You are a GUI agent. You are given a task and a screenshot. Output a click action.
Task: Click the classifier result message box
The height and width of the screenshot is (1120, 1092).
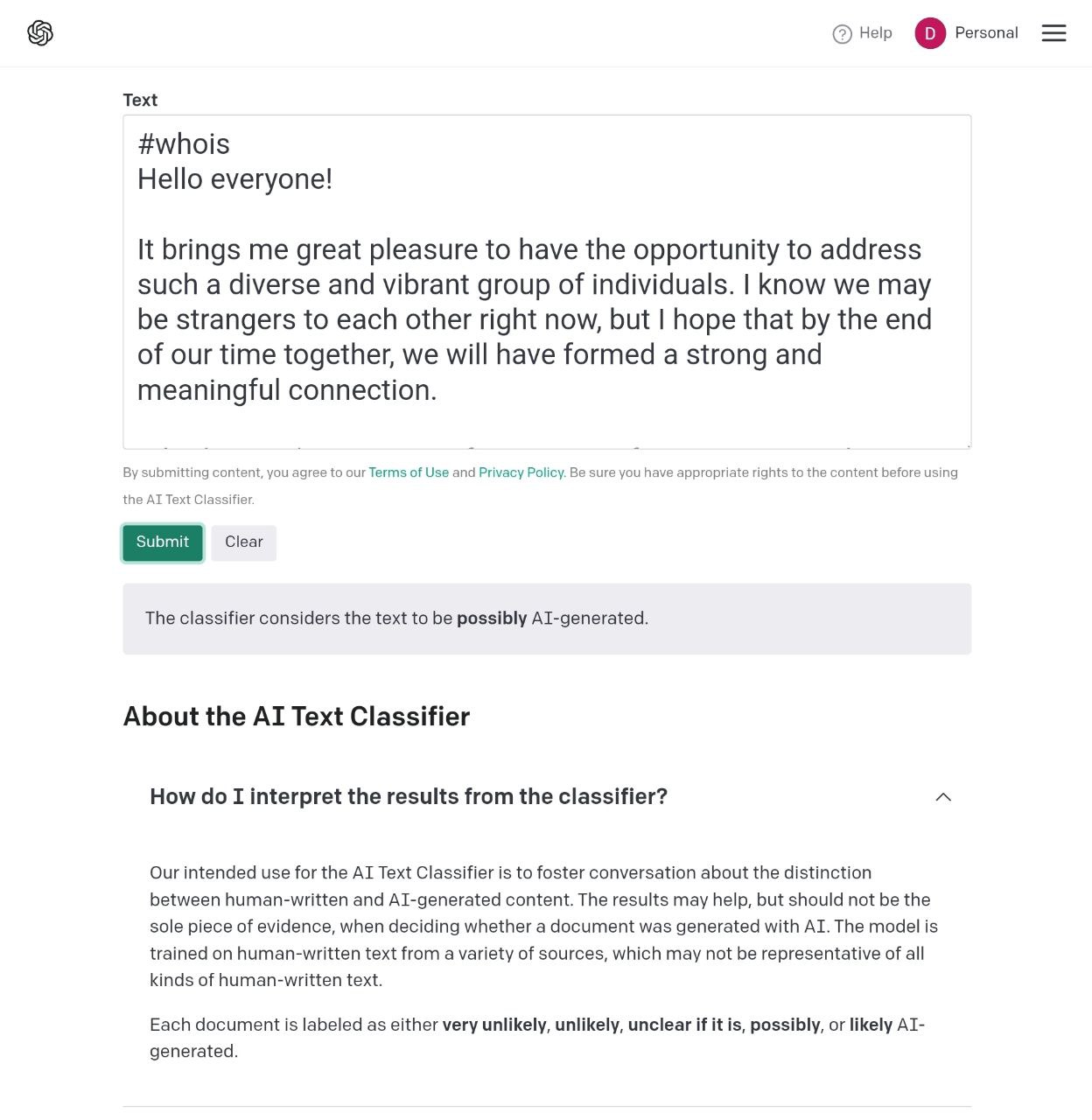tap(547, 619)
